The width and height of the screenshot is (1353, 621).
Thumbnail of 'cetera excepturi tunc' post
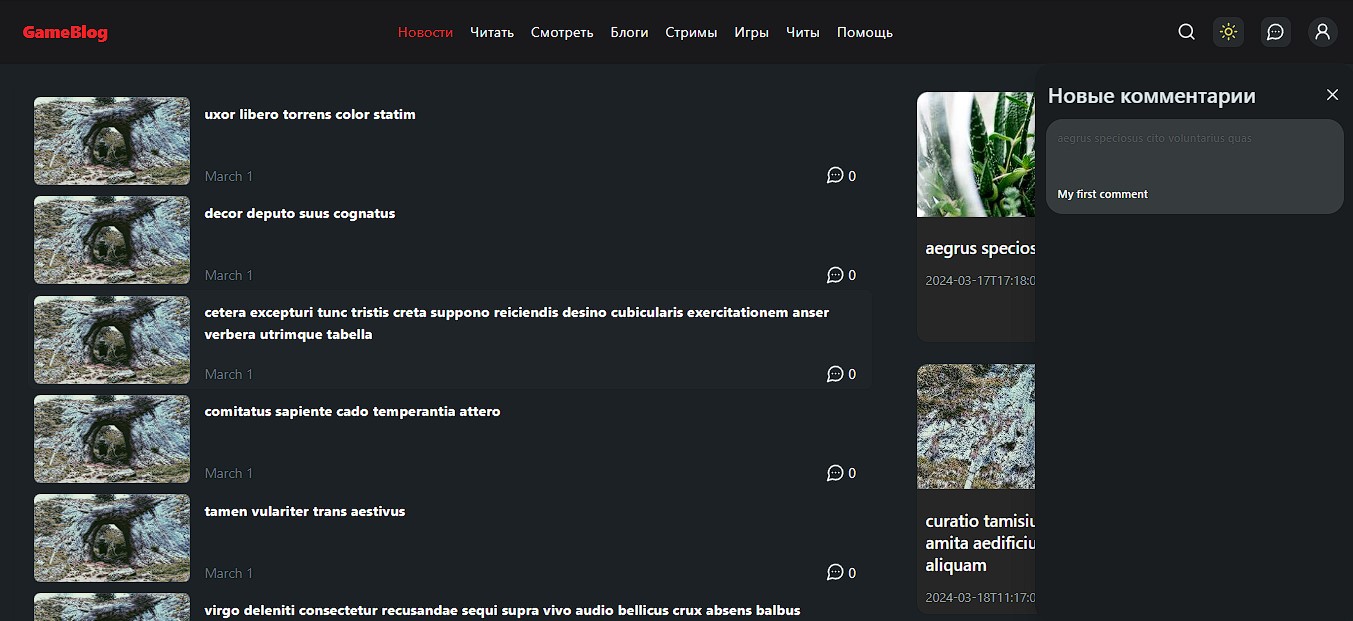112,340
